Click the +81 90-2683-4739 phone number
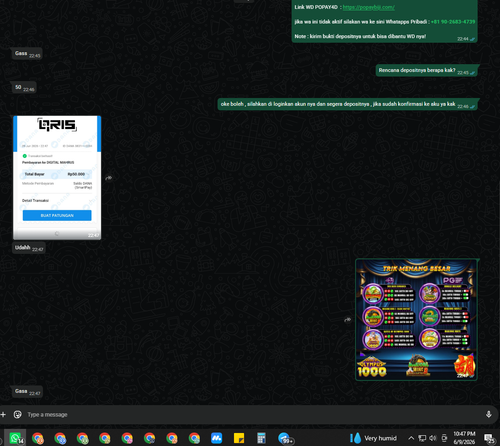This screenshot has width=500, height=446. tap(453, 22)
